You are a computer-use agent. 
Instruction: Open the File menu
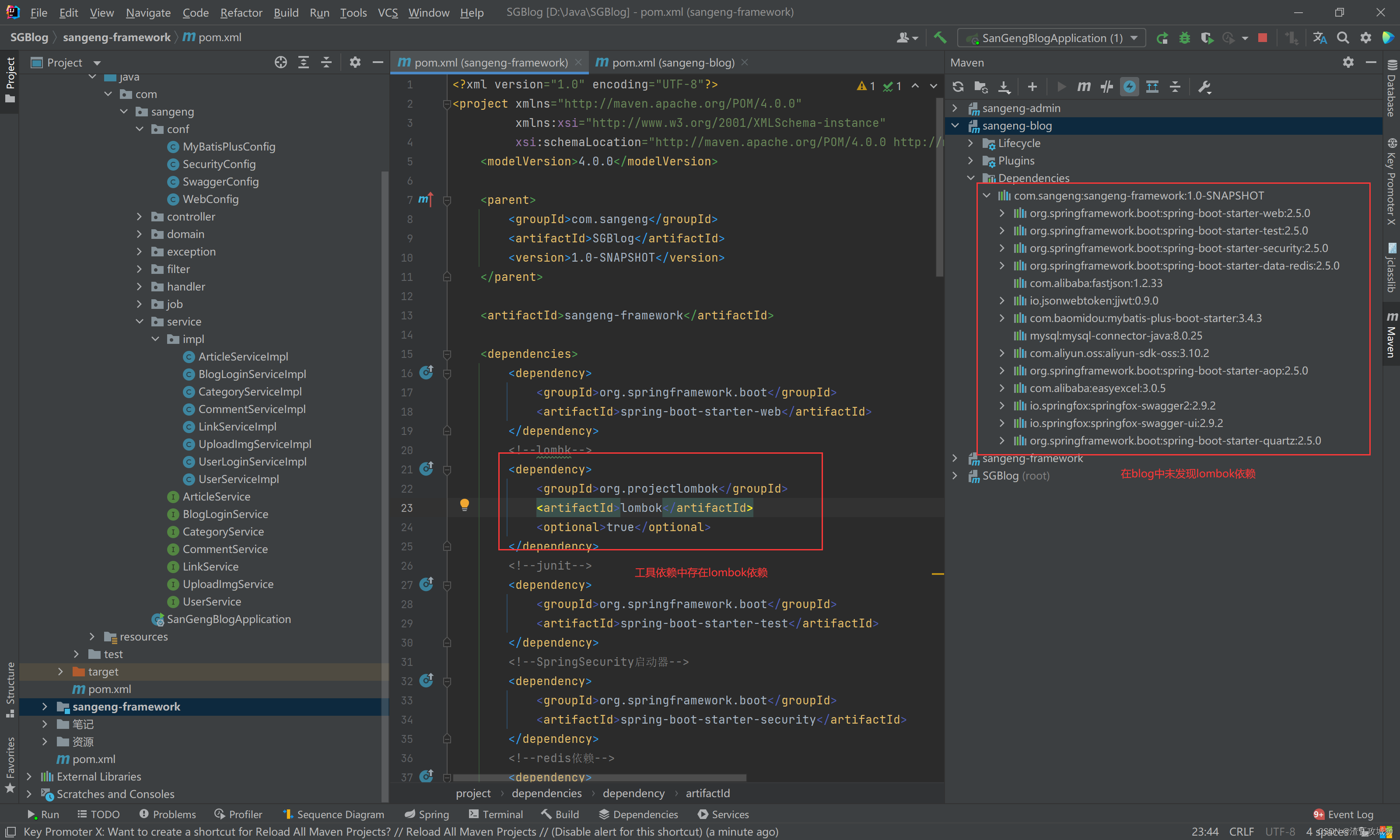point(38,12)
